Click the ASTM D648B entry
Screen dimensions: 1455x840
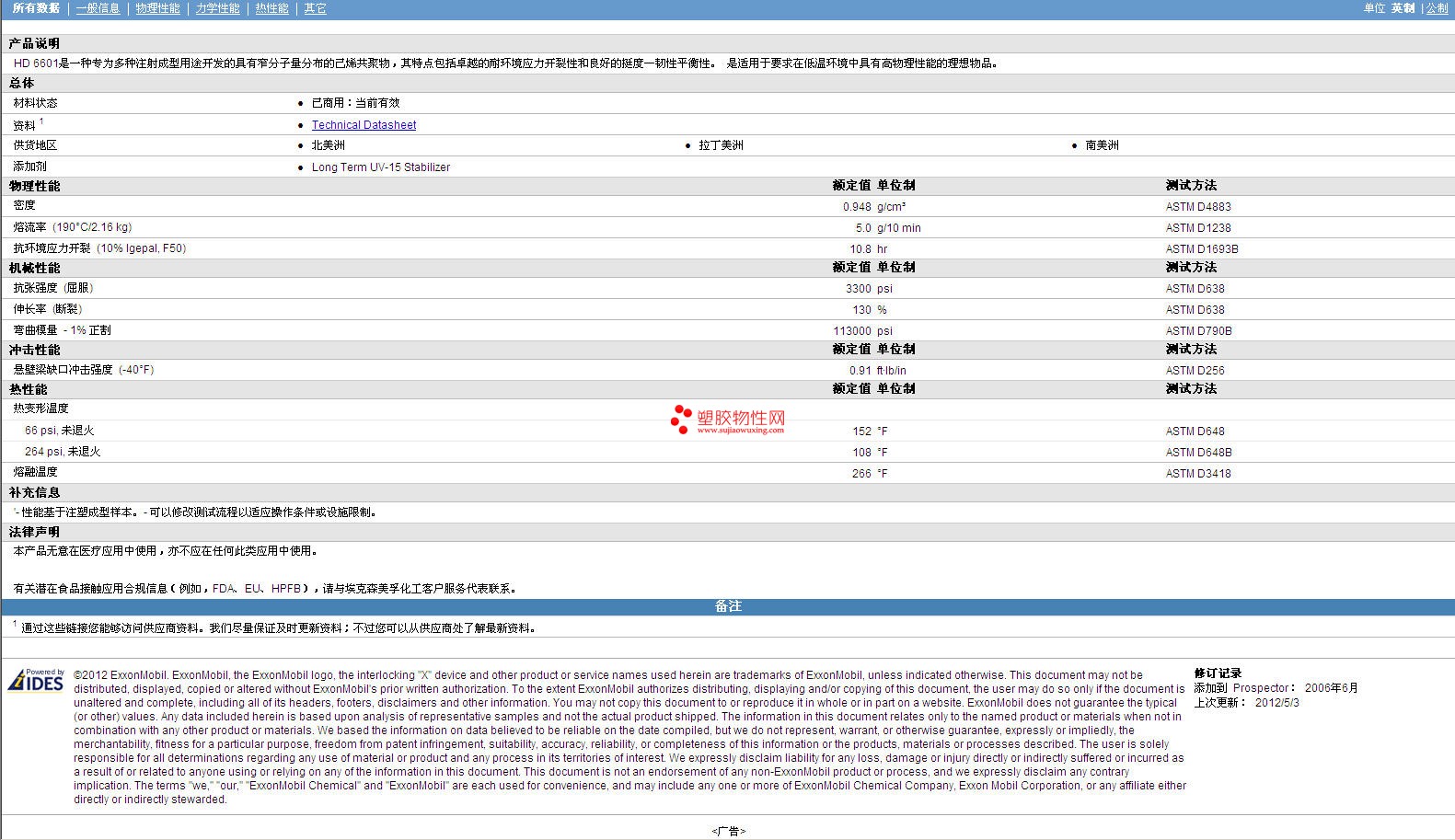tap(1198, 453)
